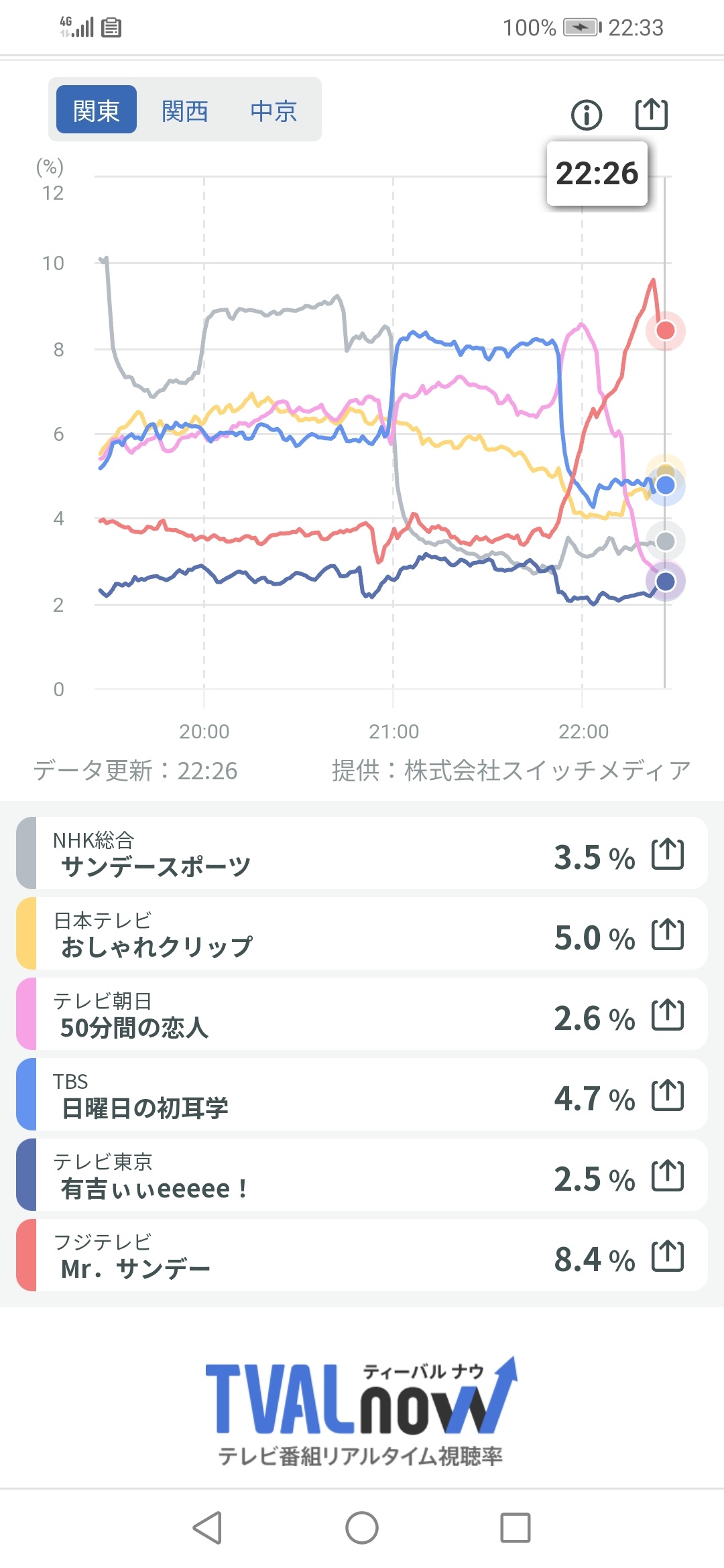
Task: Share the テレビ朝日 50分間の恋人 rating
Action: pos(668,1015)
